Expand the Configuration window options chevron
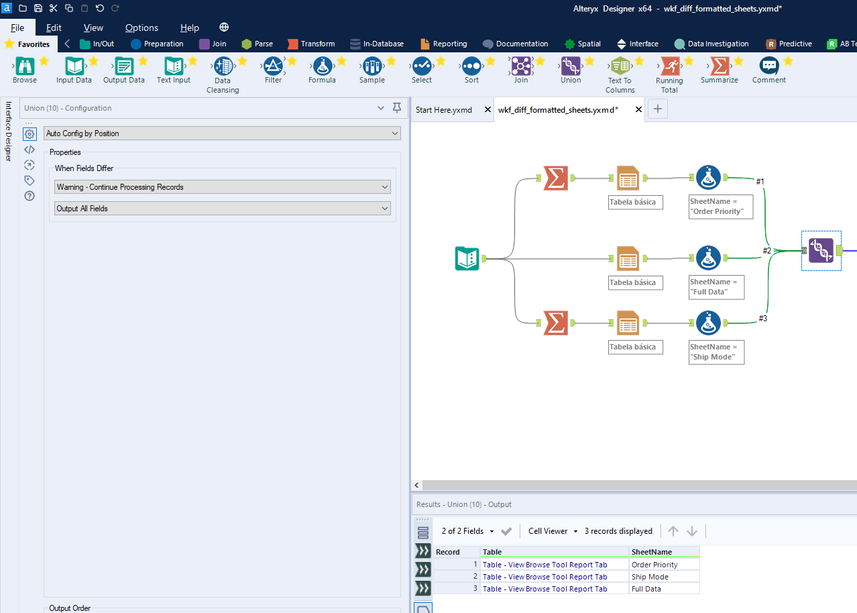857x613 pixels. pyautogui.click(x=380, y=108)
